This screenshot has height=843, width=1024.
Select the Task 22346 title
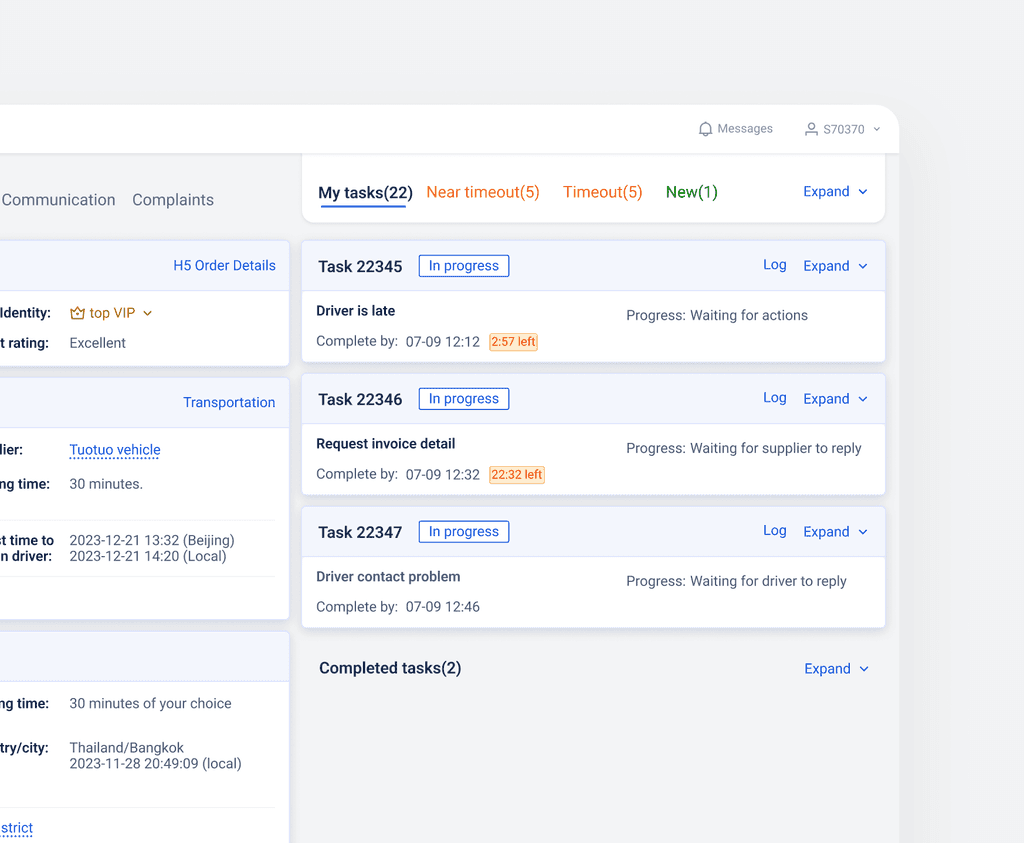pyautogui.click(x=360, y=400)
